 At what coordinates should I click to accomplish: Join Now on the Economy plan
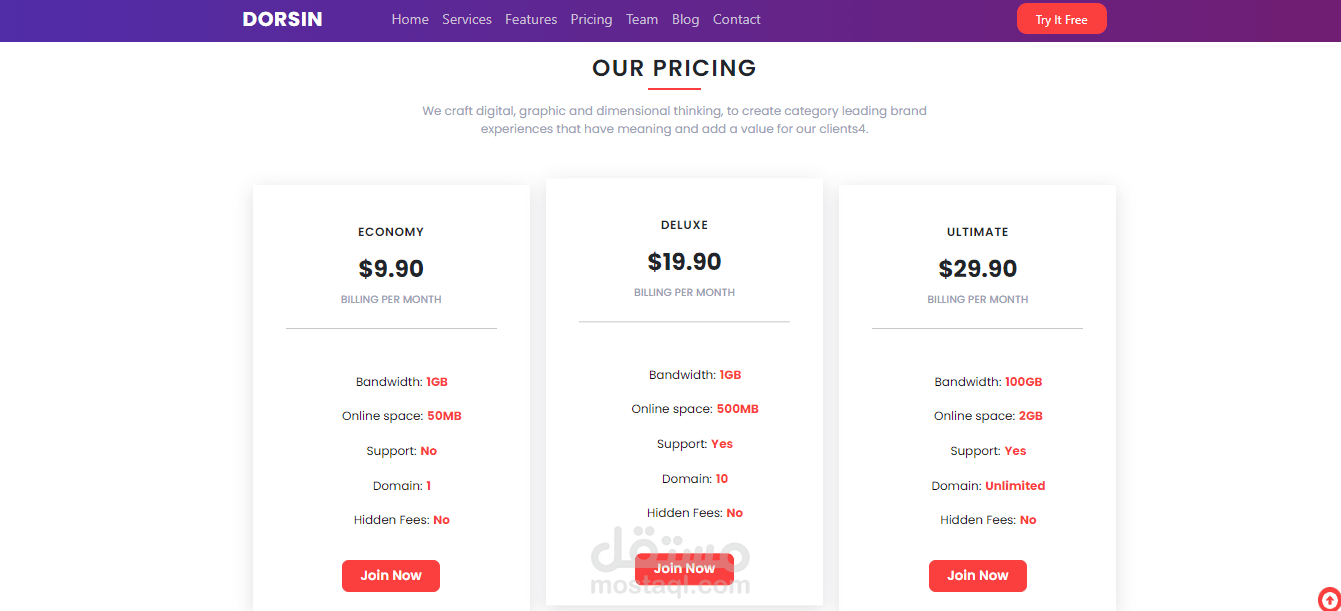[x=391, y=575]
